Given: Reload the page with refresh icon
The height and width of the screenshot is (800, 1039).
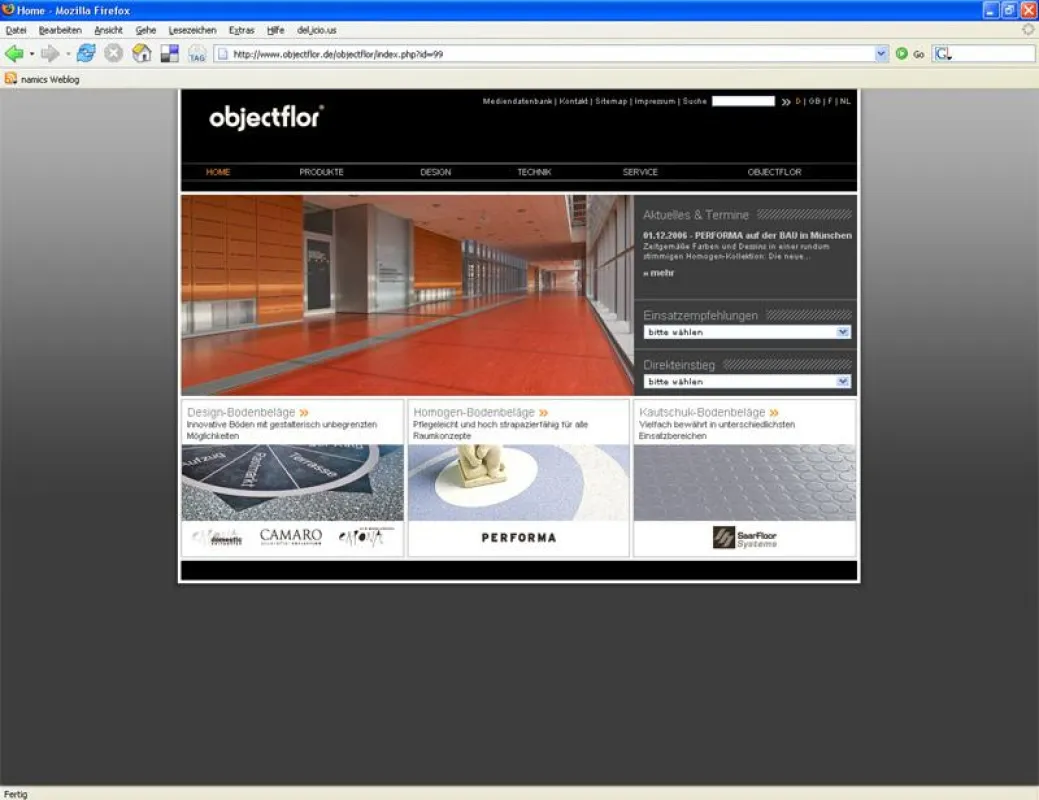Looking at the screenshot, I should pyautogui.click(x=86, y=53).
